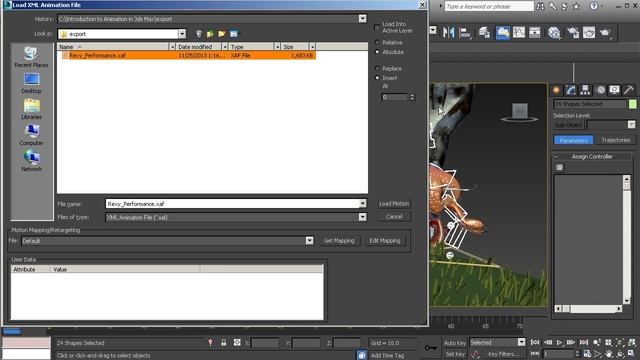Click the At frame value field
Viewport: 640px width, 360px height.
point(395,97)
